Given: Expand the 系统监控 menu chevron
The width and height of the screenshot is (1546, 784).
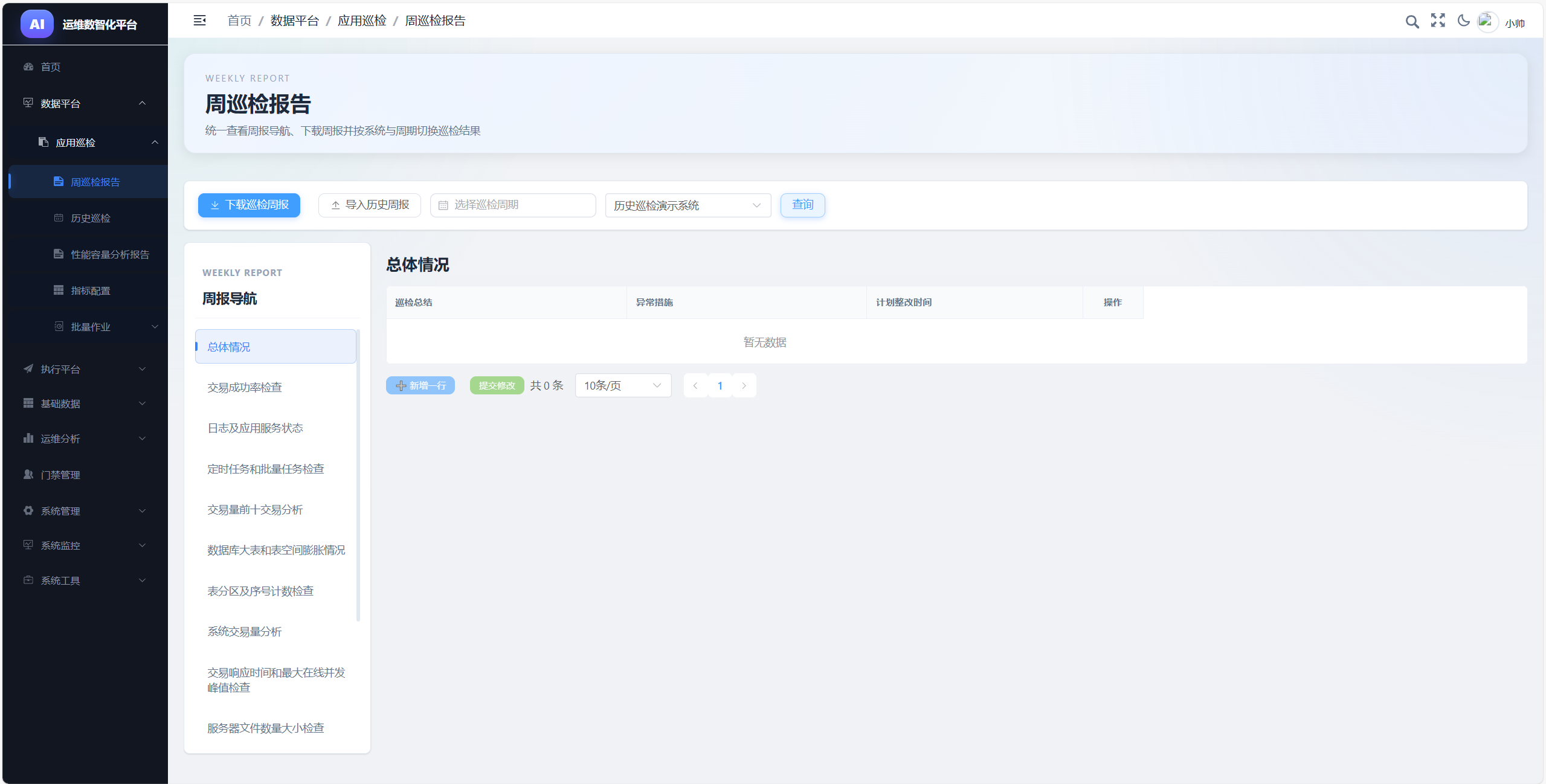Looking at the screenshot, I should [x=143, y=545].
